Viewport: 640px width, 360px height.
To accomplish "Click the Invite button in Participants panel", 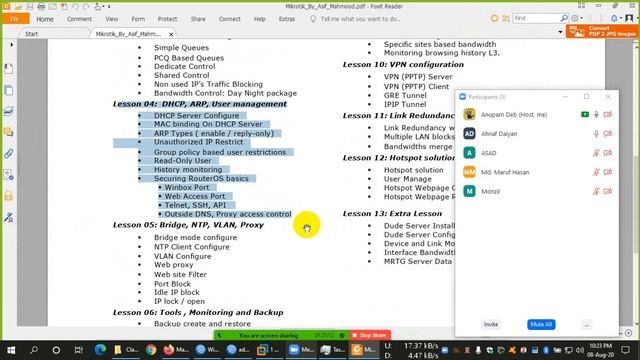I will pos(491,324).
